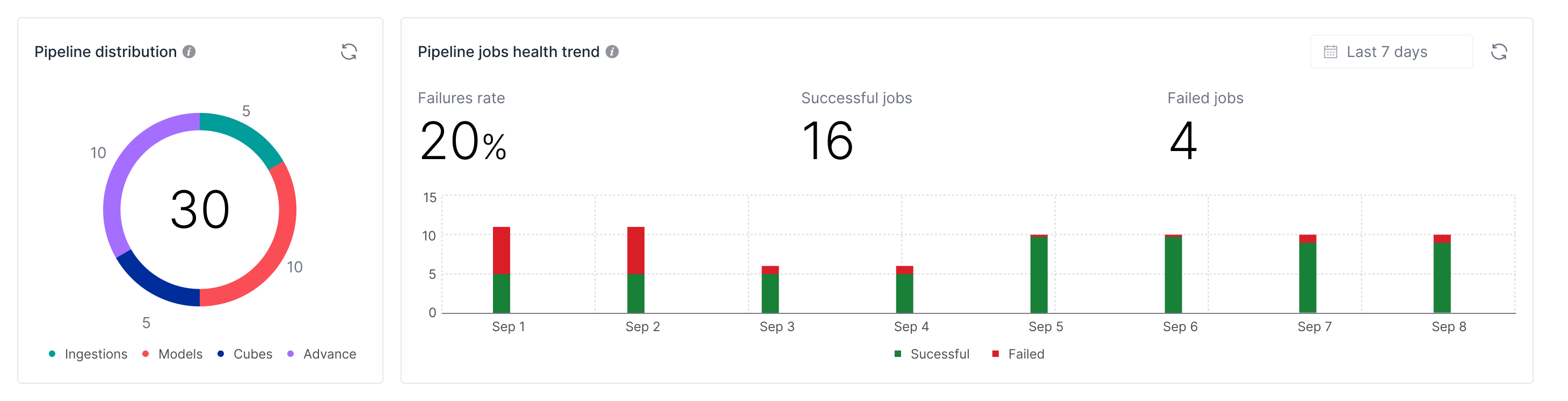Click the Sep 1 failed bar segment
Image resolution: width=1568 pixels, height=401 pixels.
point(501,250)
